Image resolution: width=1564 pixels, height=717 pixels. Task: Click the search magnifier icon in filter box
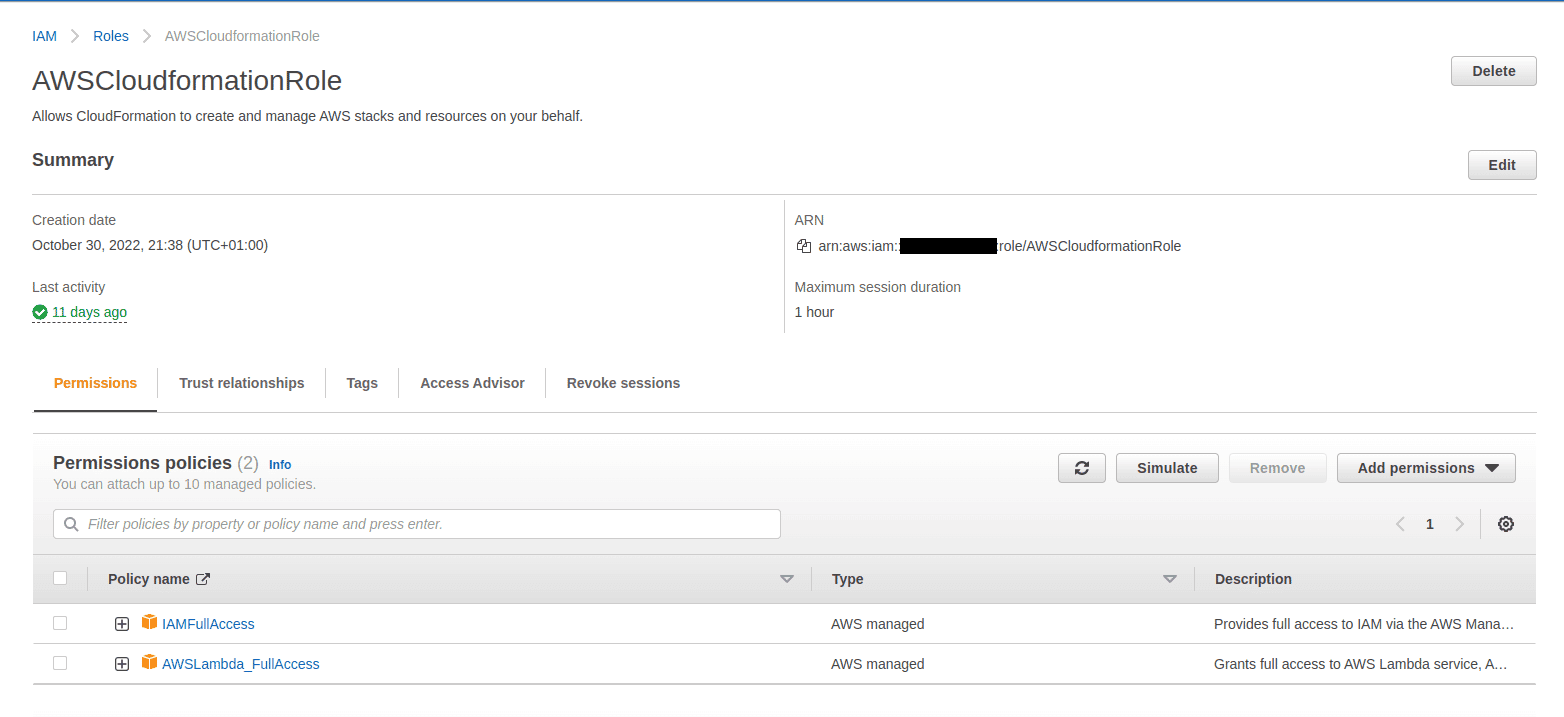71,524
